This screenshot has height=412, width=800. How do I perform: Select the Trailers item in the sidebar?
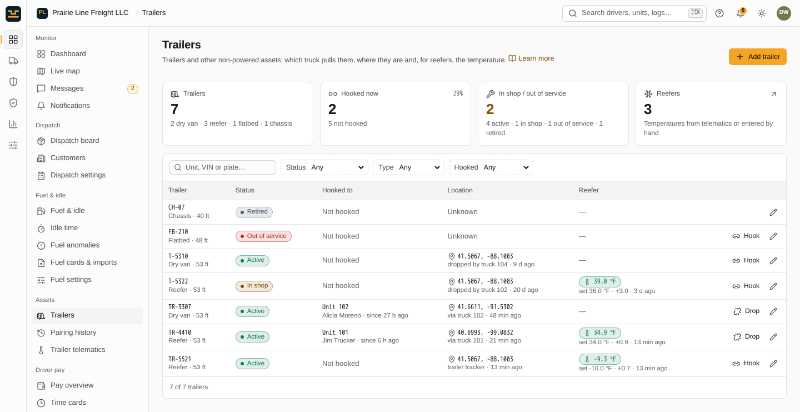click(x=87, y=315)
